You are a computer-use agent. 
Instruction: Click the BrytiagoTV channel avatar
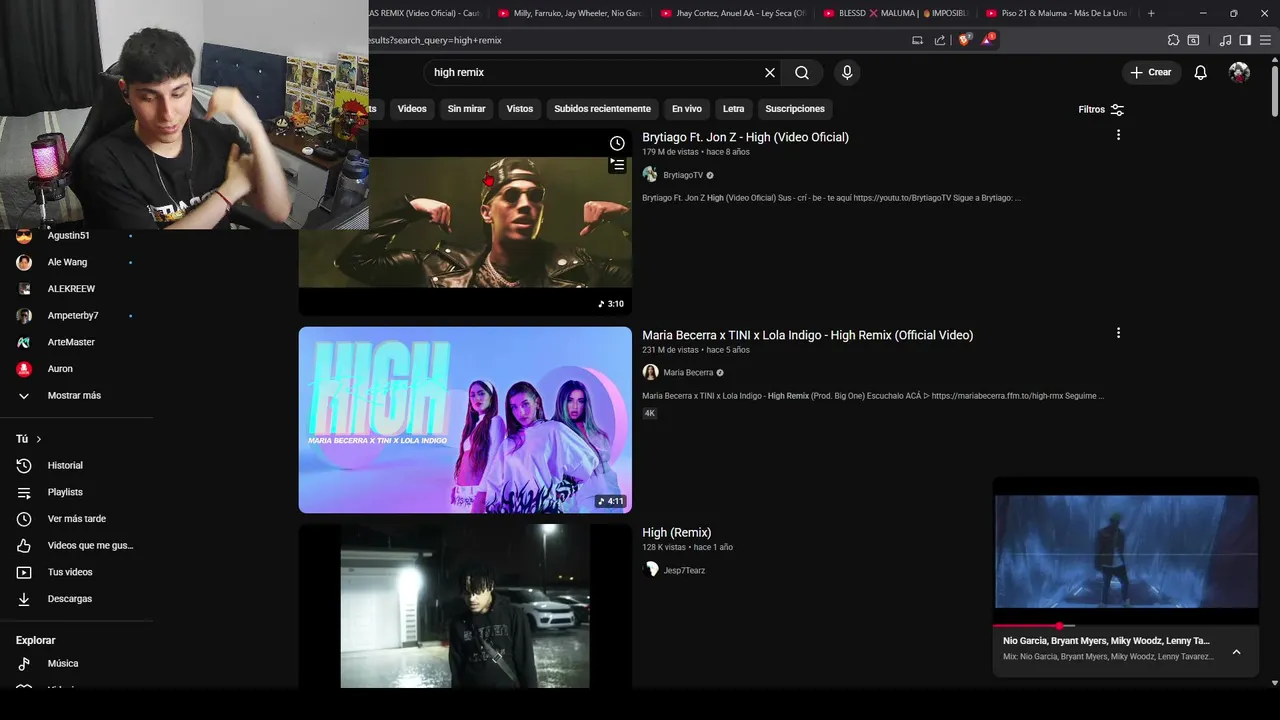tap(650, 175)
